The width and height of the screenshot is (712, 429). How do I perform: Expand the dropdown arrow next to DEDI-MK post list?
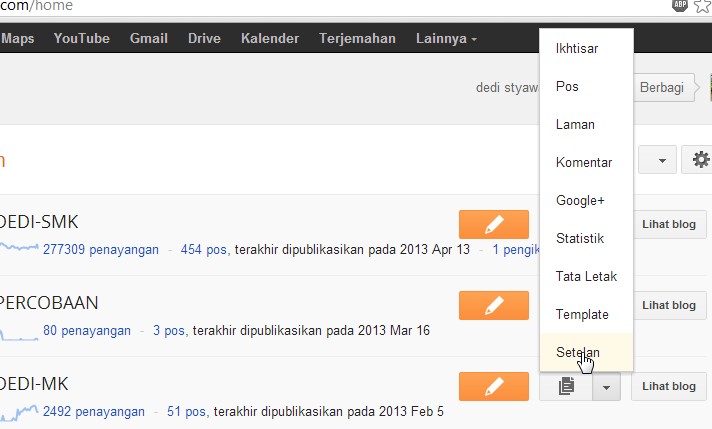click(606, 387)
